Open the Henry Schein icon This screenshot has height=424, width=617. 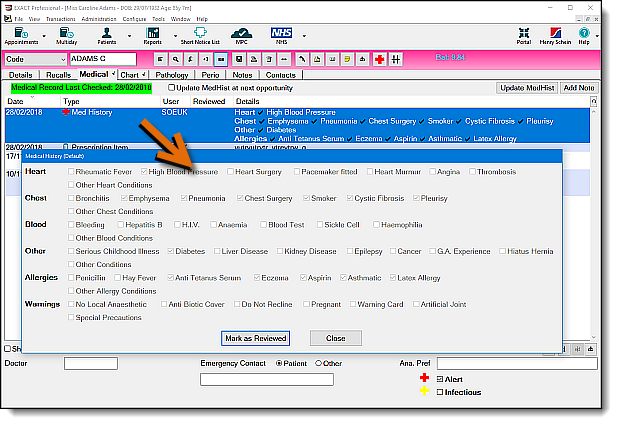[x=555, y=35]
